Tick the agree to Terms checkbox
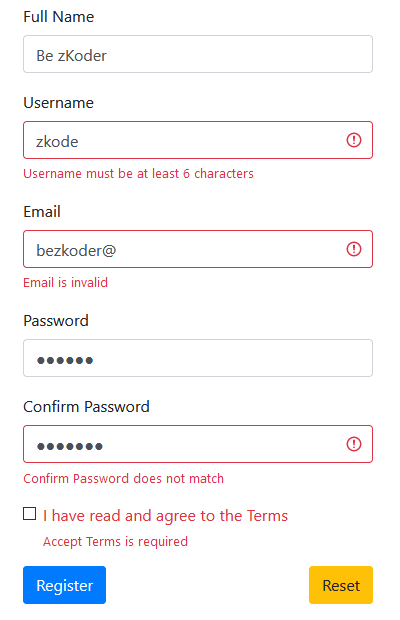This screenshot has width=400, height=620. (x=30, y=514)
